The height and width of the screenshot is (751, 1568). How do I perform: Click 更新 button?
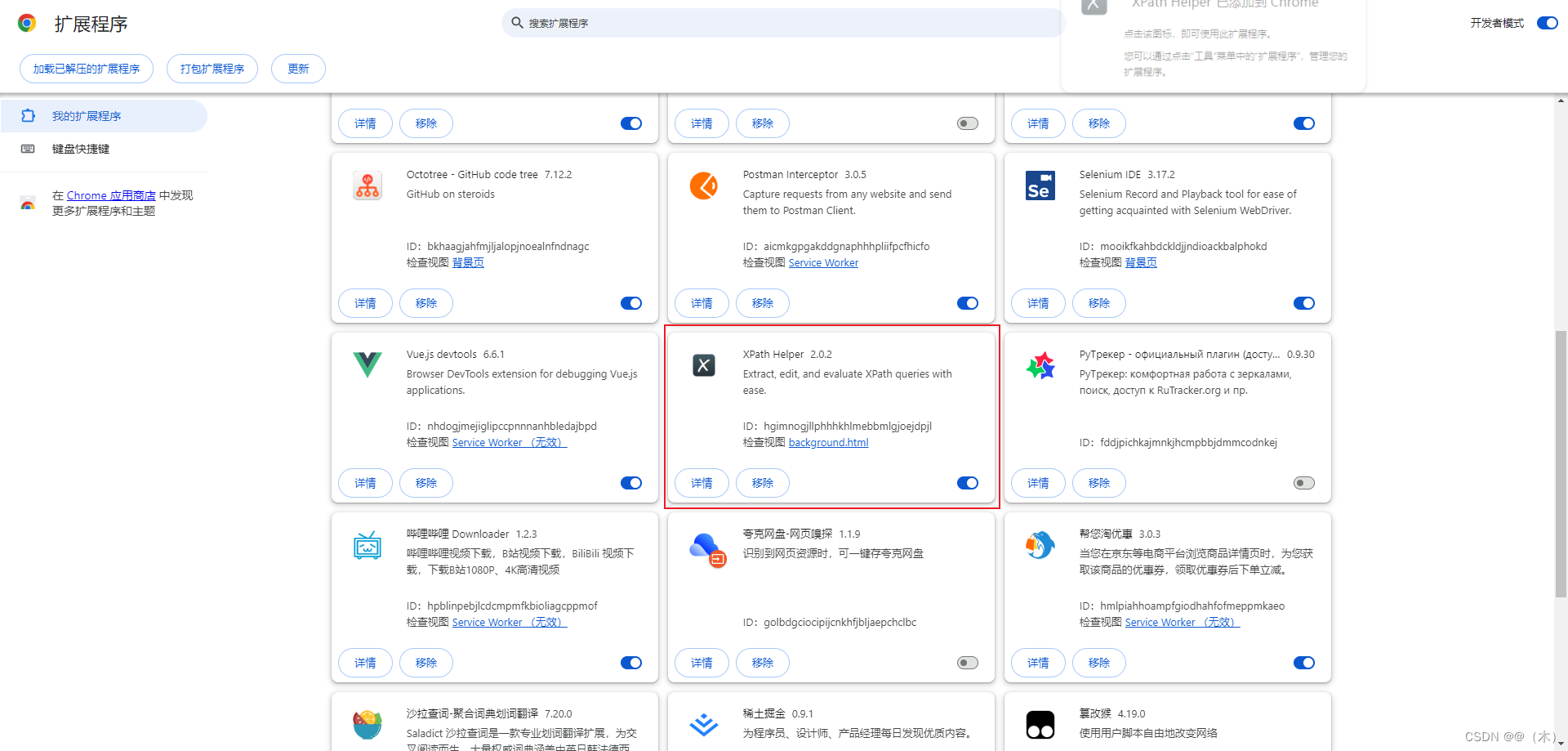coord(298,69)
